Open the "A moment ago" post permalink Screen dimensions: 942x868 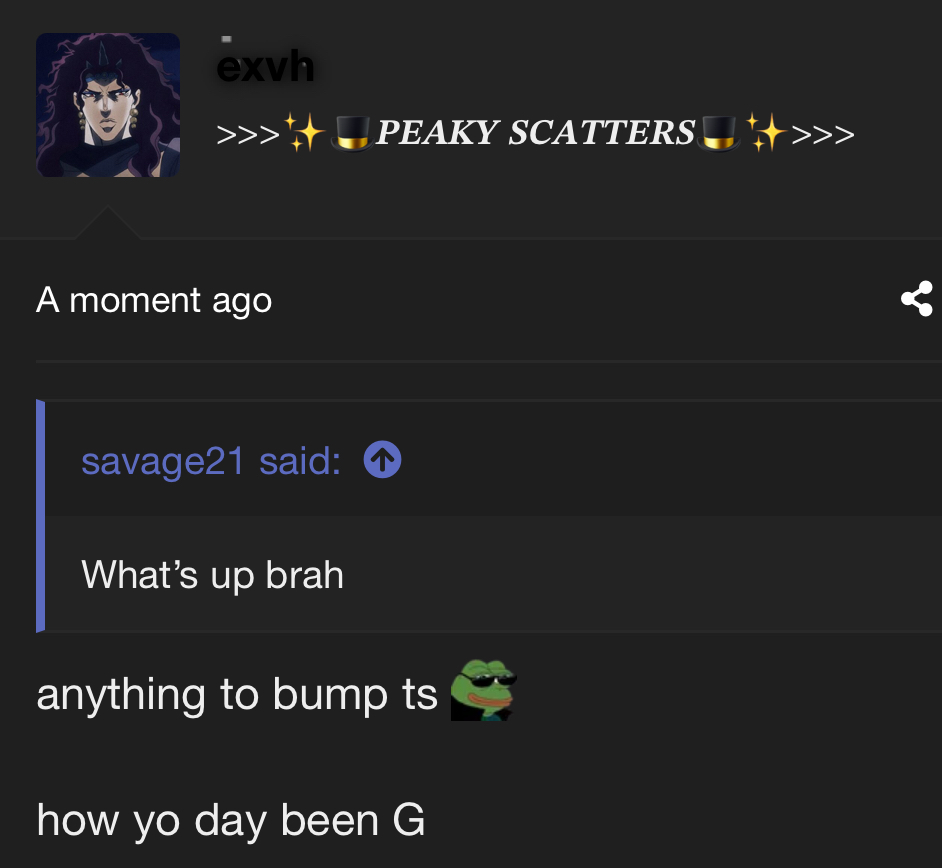pyautogui.click(x=154, y=300)
